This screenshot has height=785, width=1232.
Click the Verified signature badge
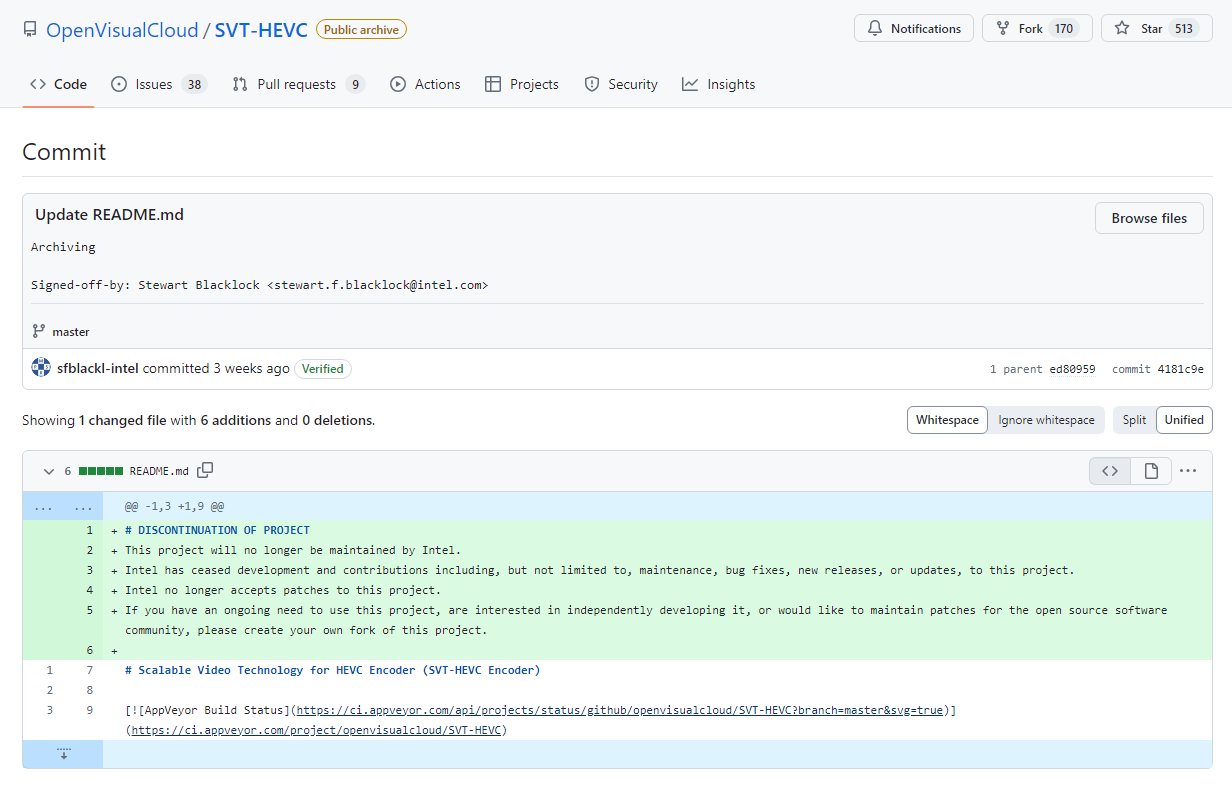coord(323,369)
